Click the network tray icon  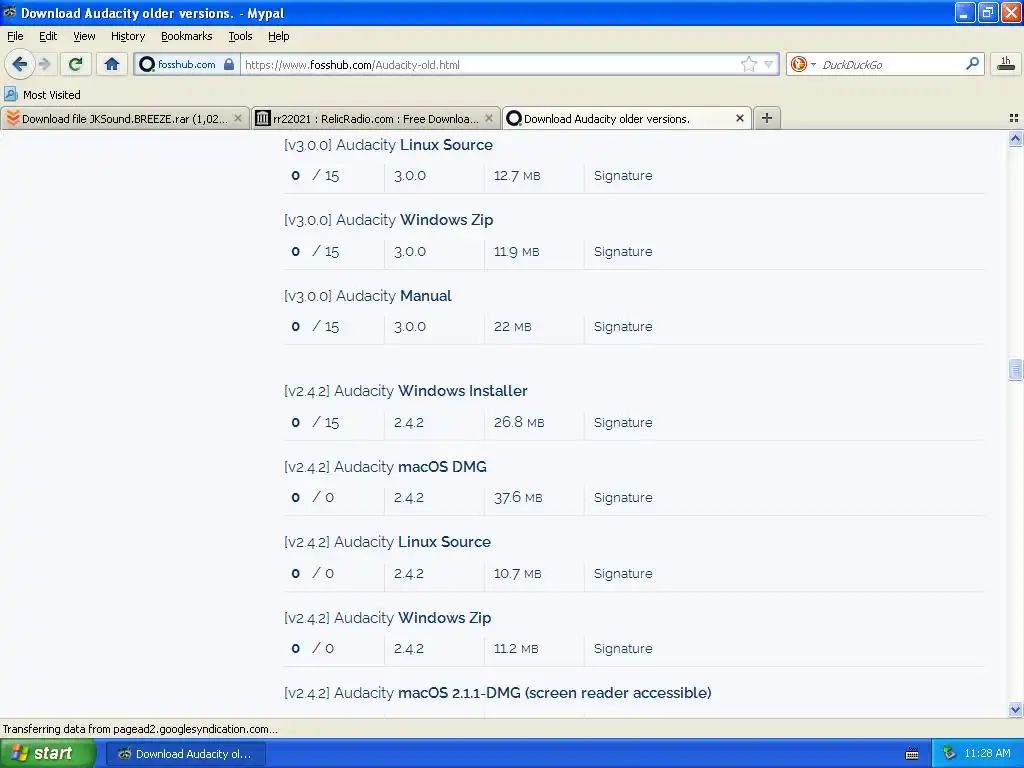click(950, 754)
